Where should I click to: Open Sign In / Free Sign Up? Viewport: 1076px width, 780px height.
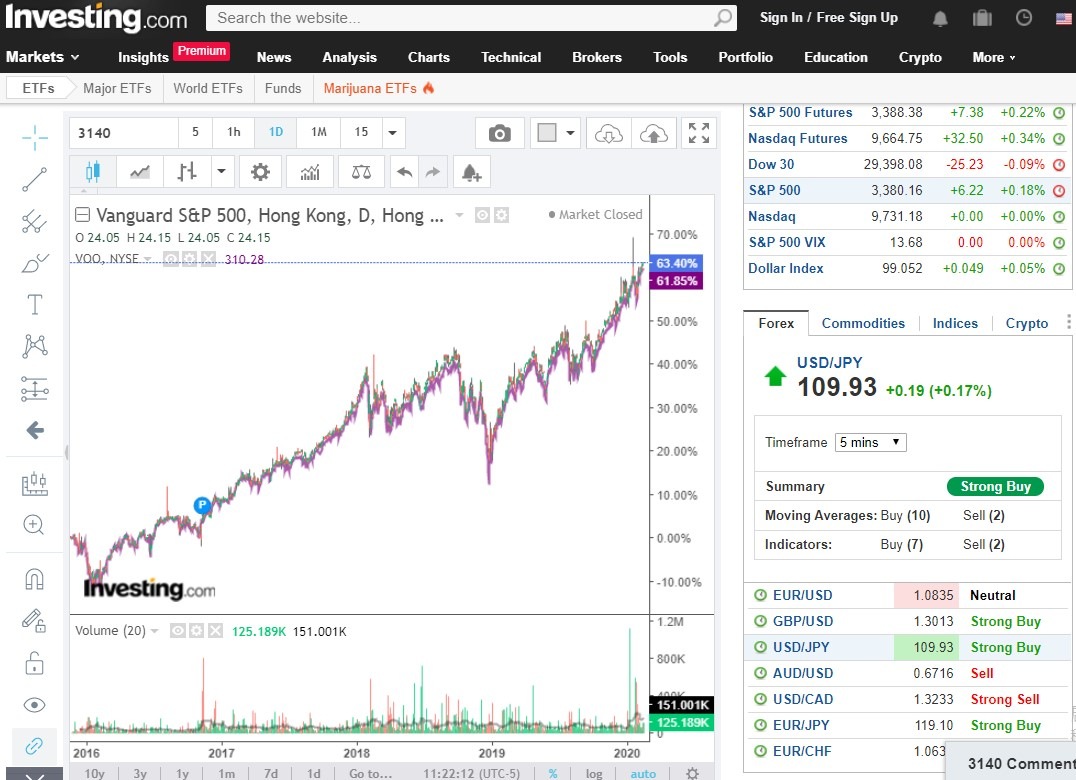click(x=828, y=18)
